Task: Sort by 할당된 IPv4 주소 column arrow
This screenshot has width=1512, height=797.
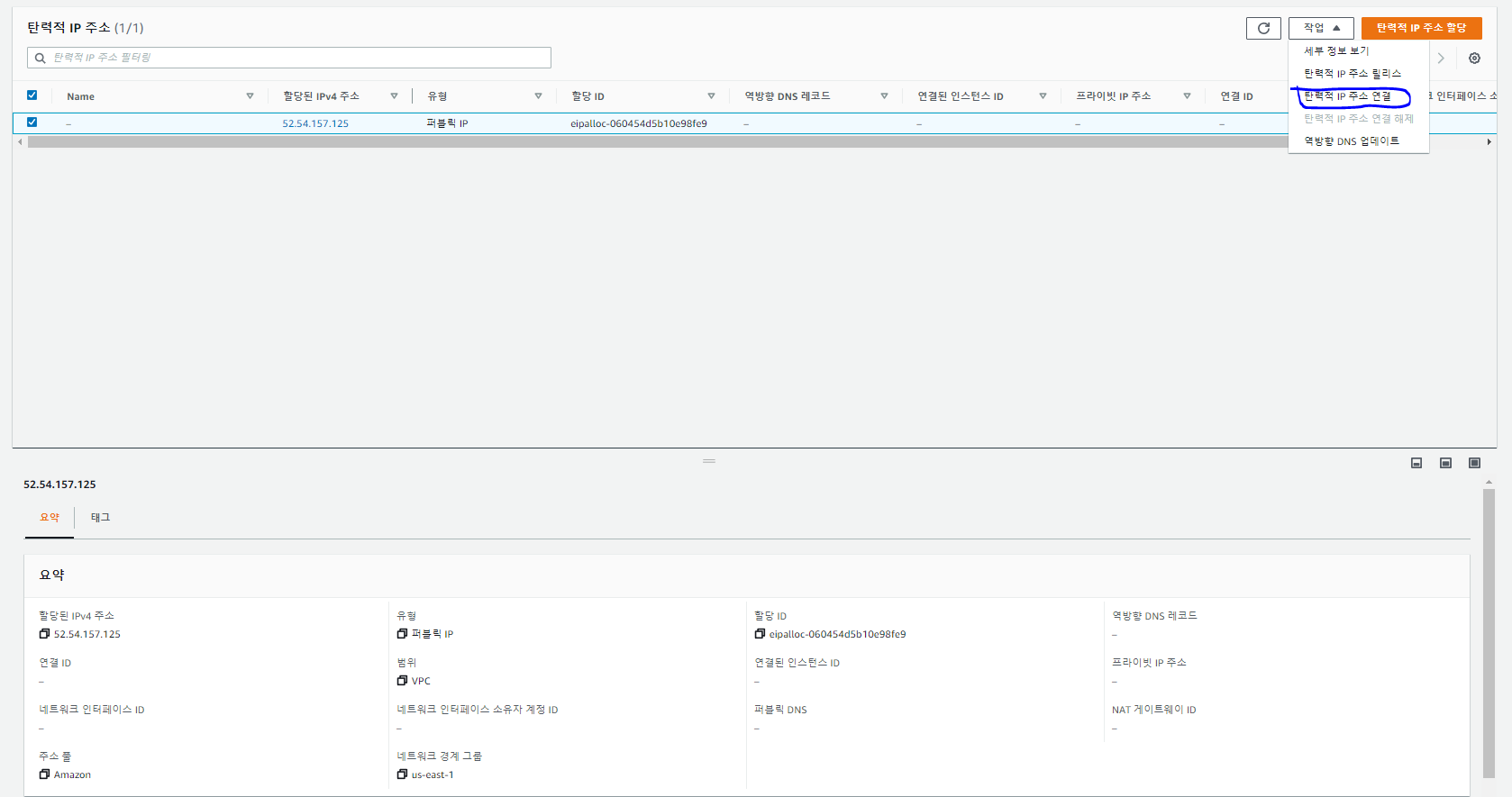Action: coord(394,96)
